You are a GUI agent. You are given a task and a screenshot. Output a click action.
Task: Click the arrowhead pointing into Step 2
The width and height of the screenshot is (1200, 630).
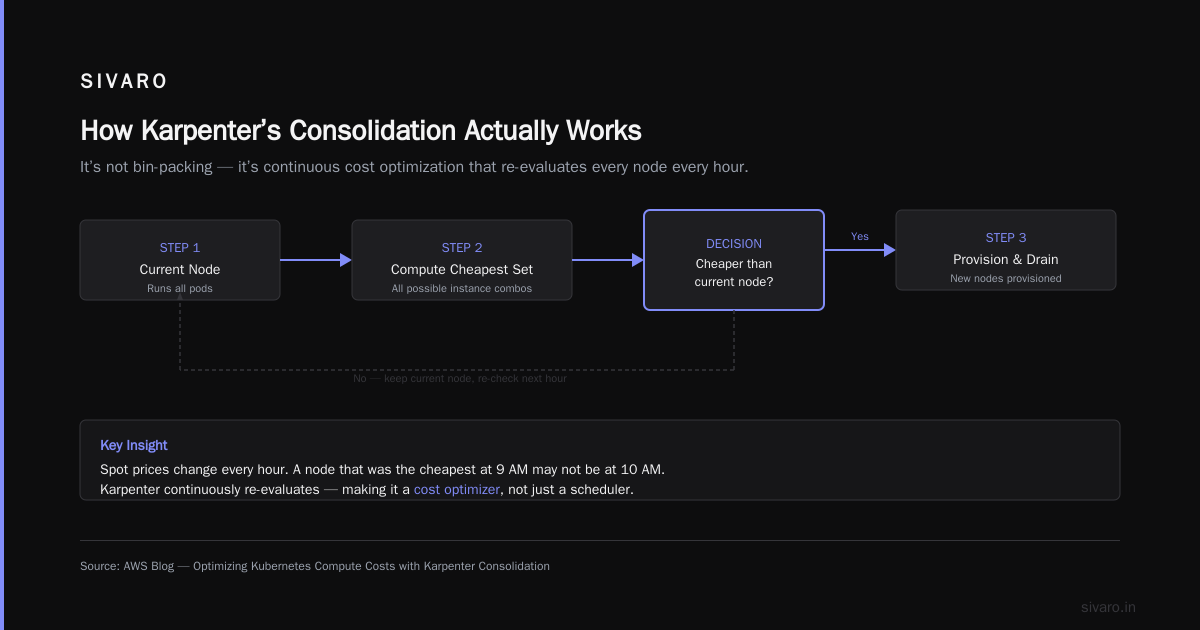click(x=346, y=260)
